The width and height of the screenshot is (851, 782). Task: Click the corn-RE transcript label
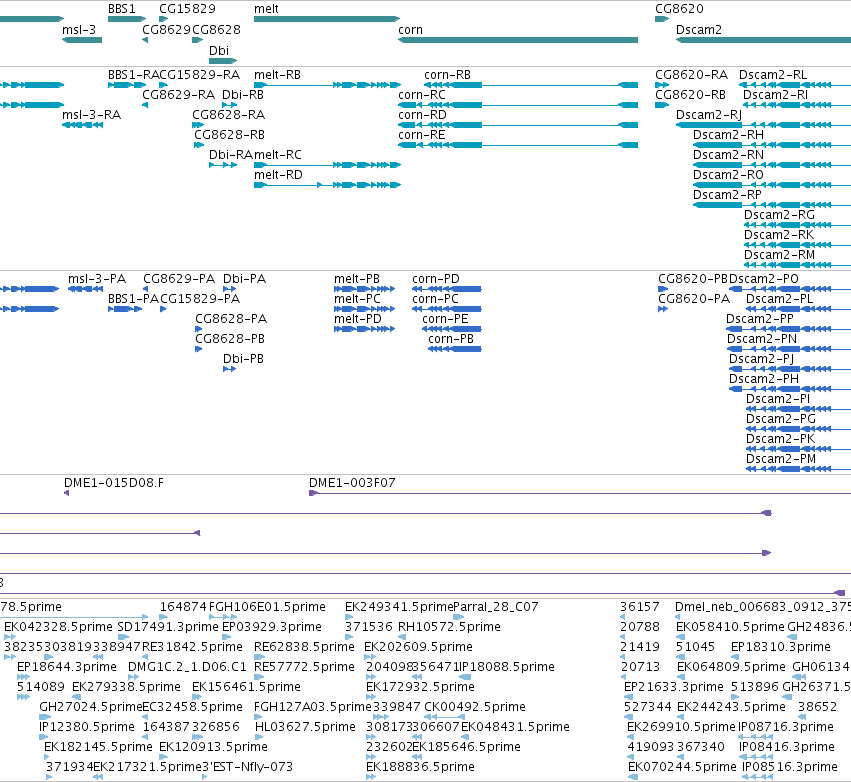[422, 135]
